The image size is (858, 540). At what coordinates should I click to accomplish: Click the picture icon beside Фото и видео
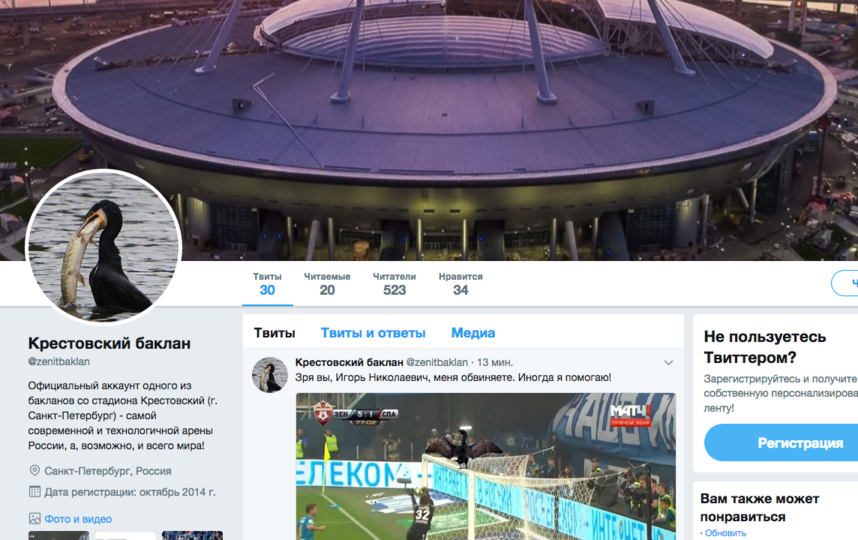coord(34,519)
